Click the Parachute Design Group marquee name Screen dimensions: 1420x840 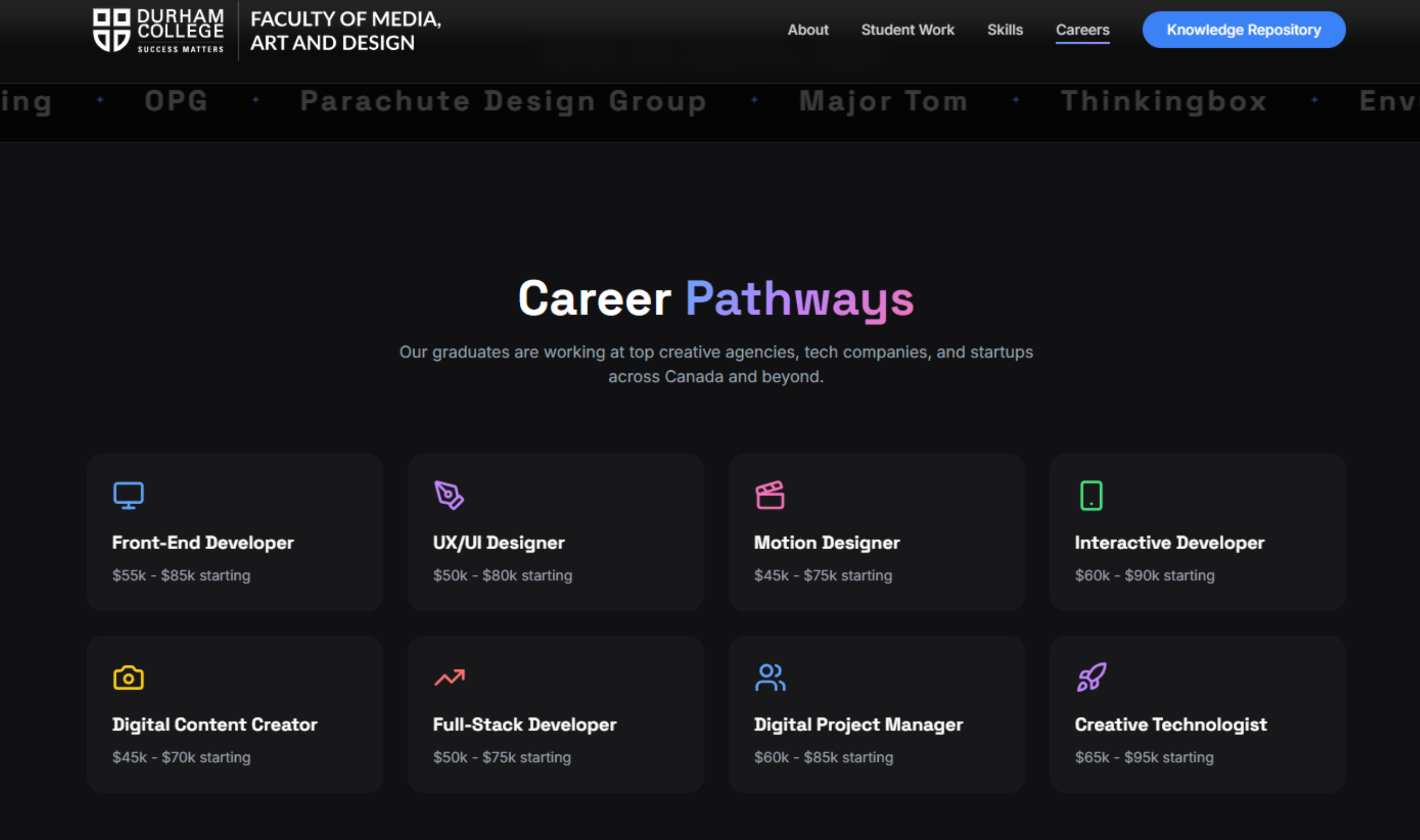(x=503, y=101)
